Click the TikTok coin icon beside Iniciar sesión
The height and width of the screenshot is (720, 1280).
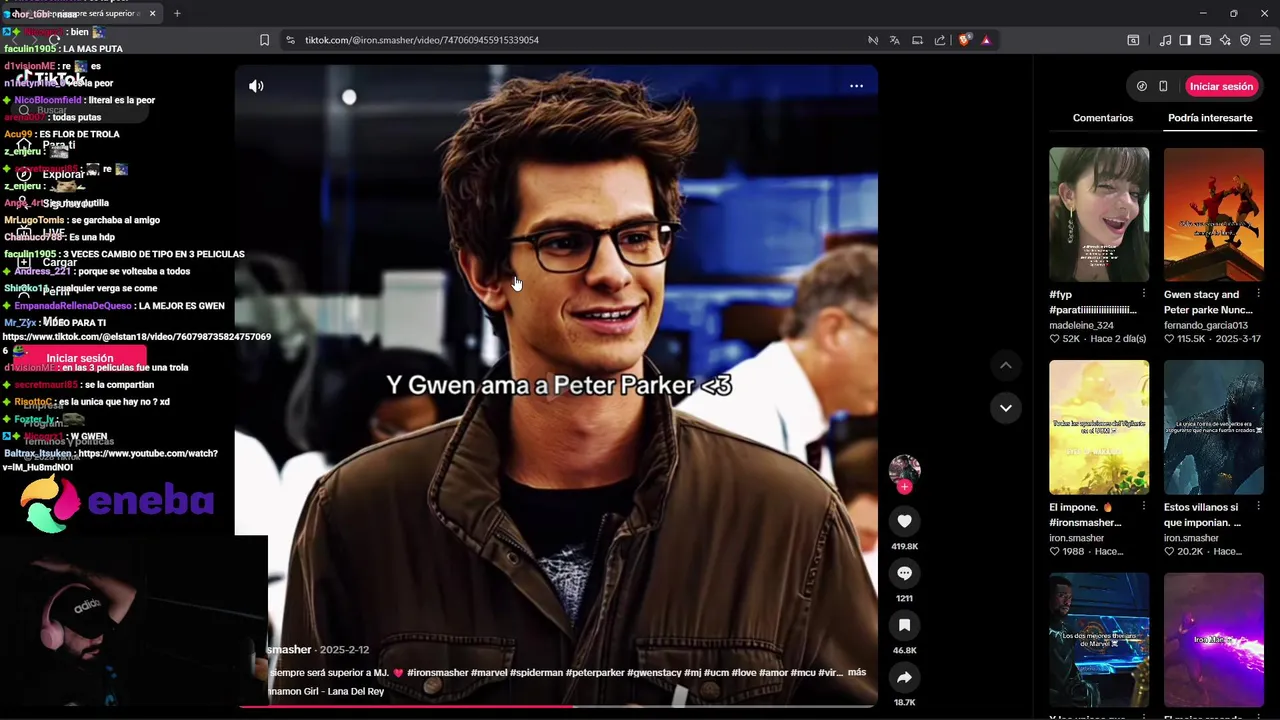[1142, 86]
